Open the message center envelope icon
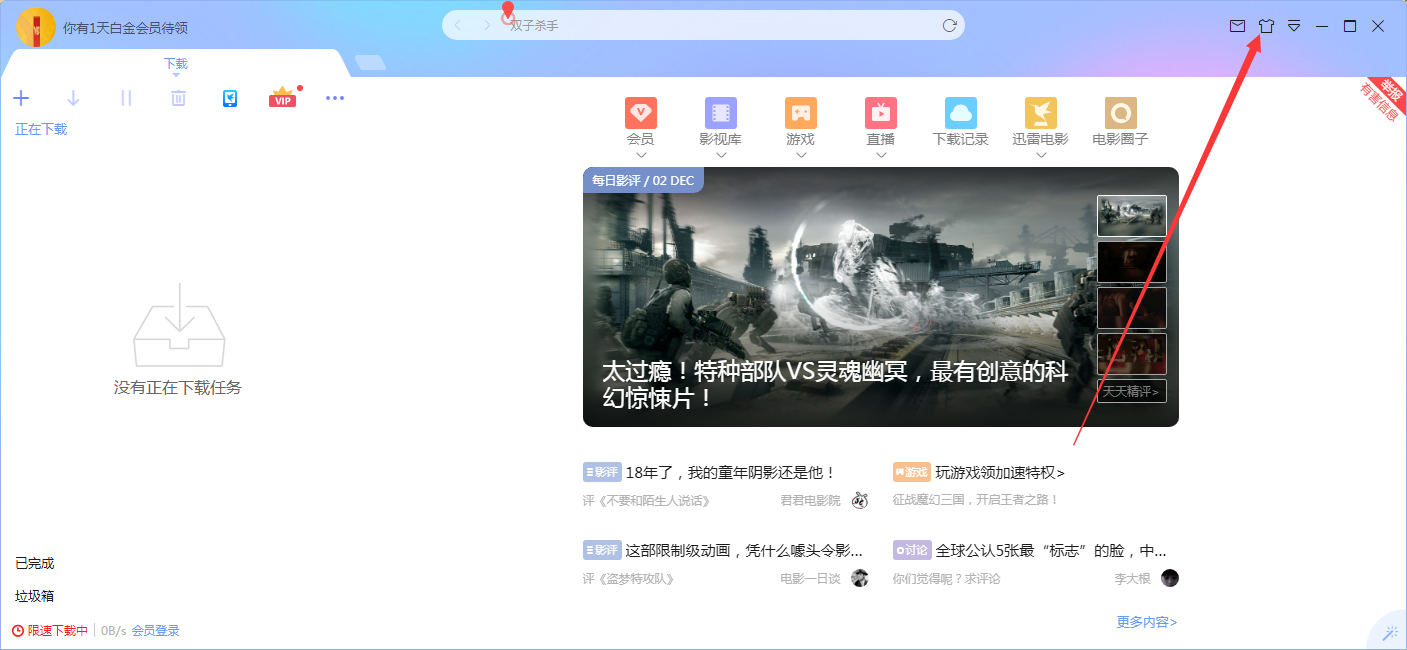This screenshot has height=650, width=1407. click(x=1238, y=26)
